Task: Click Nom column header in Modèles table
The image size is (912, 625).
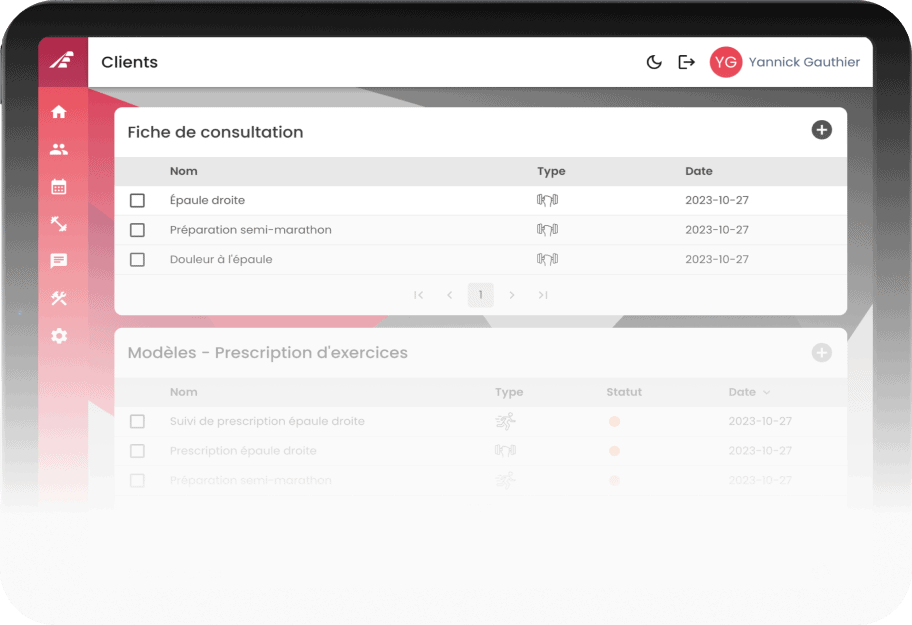Action: pos(184,392)
